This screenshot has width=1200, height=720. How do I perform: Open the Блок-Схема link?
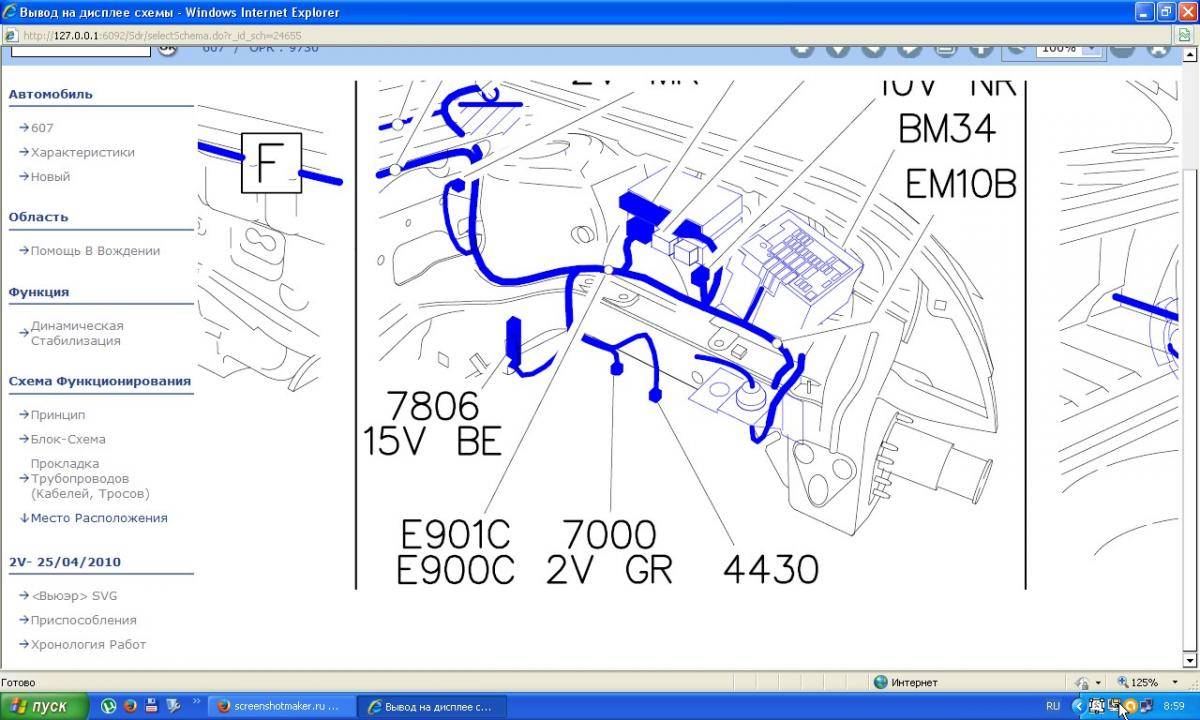click(67, 439)
